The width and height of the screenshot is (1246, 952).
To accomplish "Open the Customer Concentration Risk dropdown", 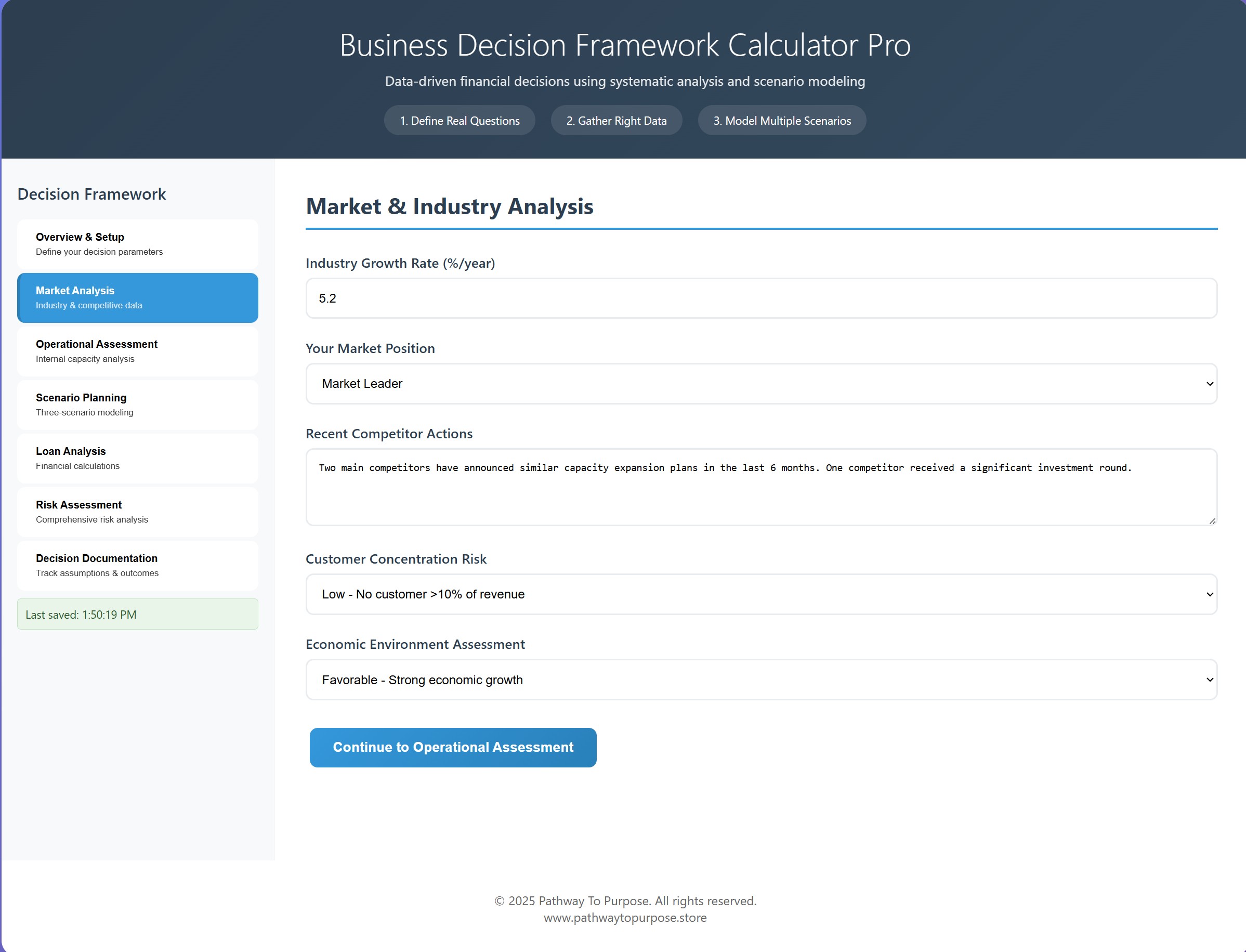I will pyautogui.click(x=762, y=594).
